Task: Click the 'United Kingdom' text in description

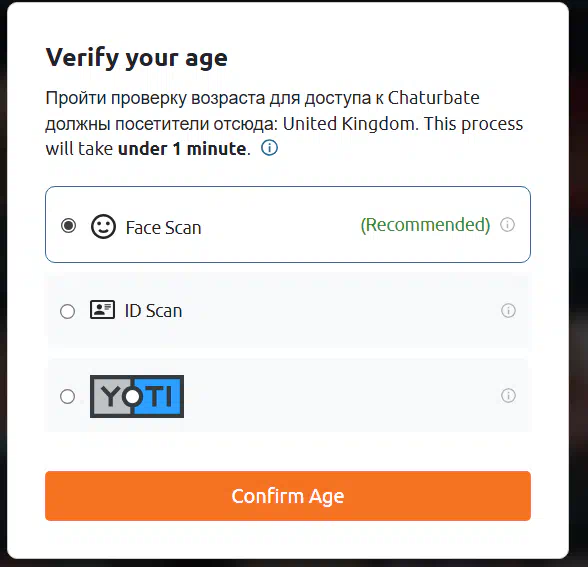Action: (x=349, y=124)
